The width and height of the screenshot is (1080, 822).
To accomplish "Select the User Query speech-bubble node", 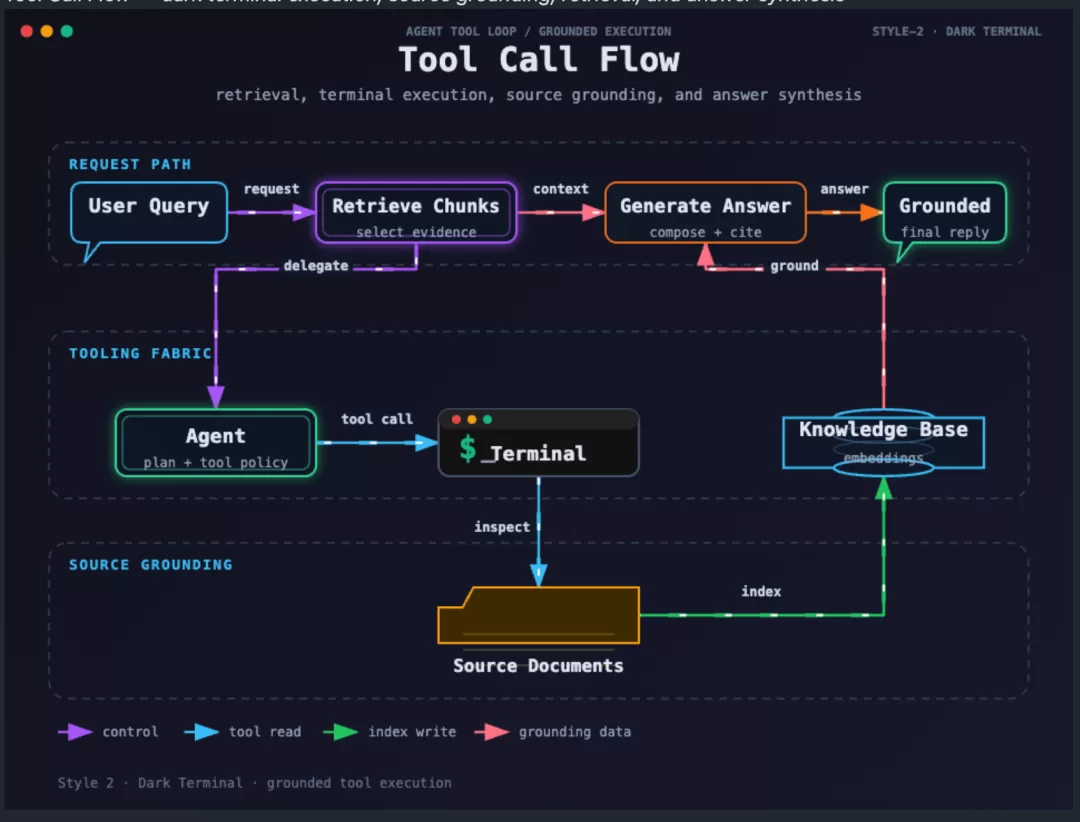I will [x=149, y=213].
